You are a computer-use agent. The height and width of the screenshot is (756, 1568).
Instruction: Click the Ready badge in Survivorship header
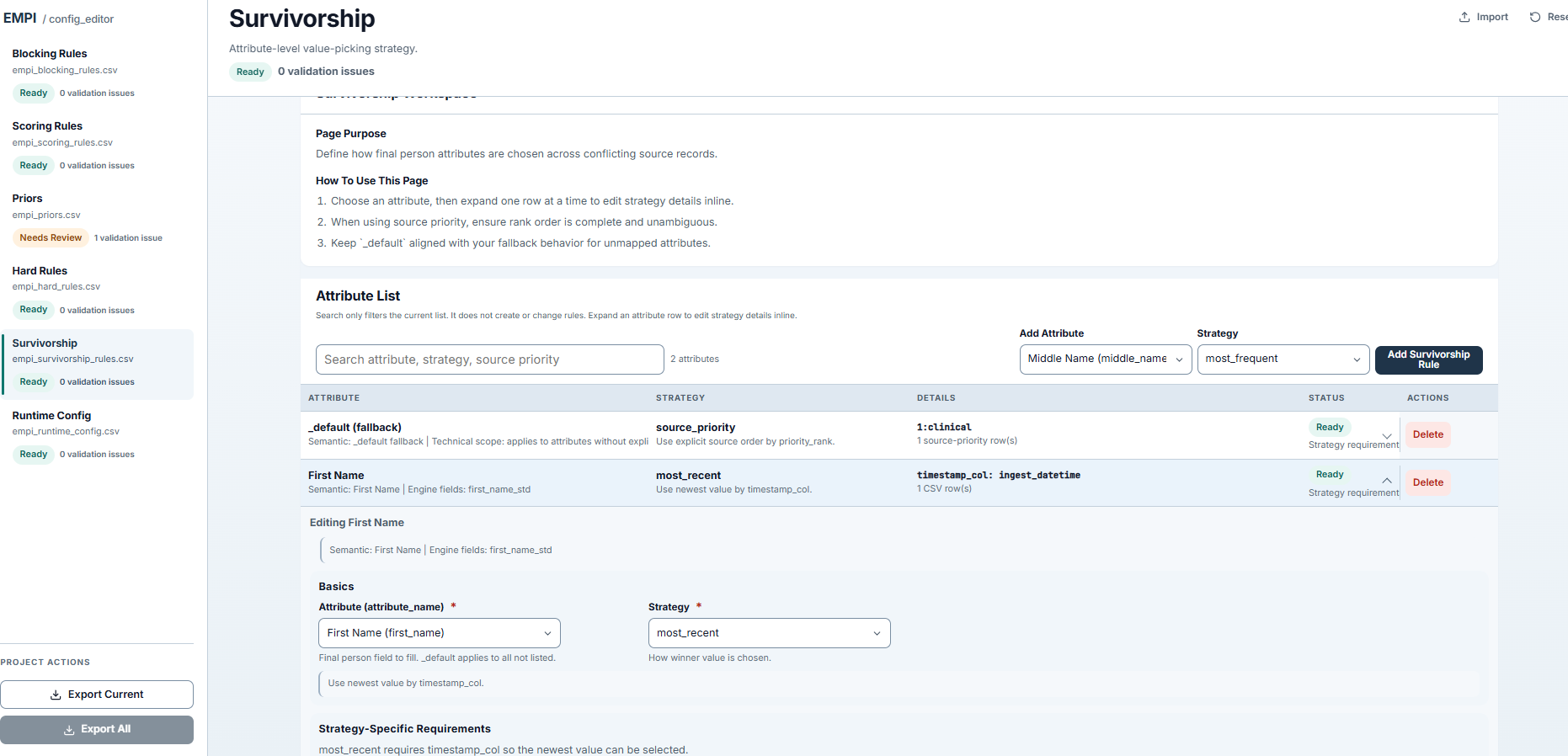coord(250,72)
